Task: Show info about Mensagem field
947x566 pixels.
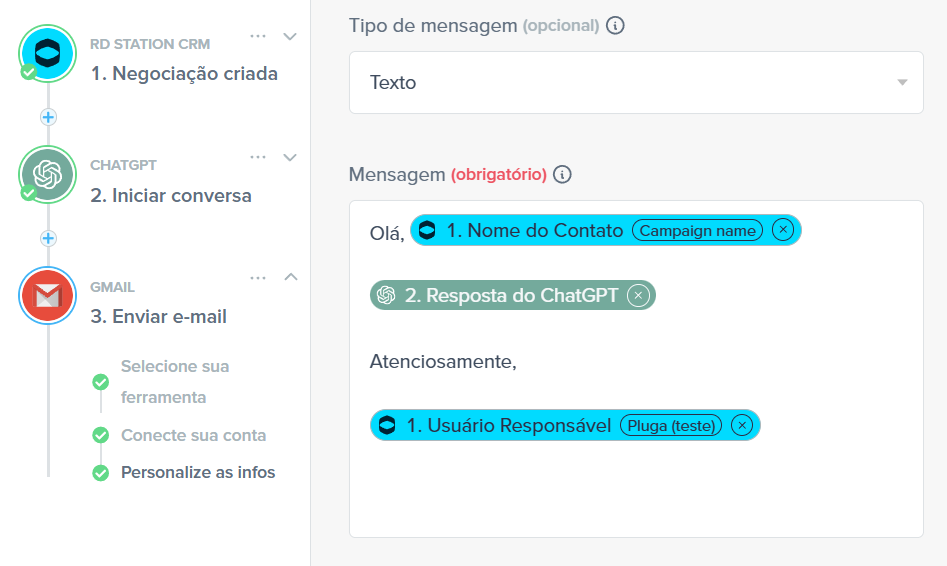Action: pos(562,175)
